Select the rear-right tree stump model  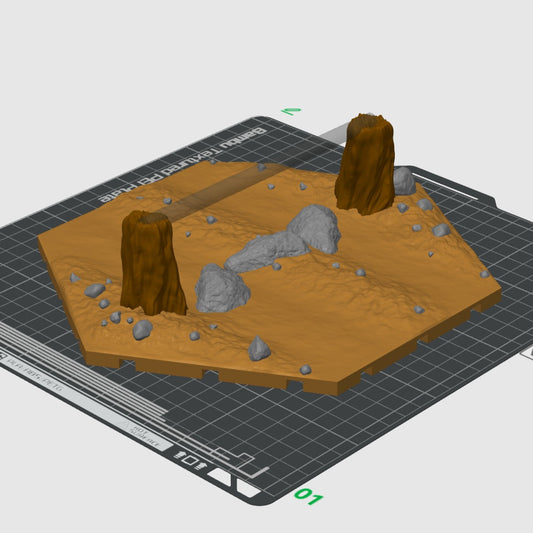pyautogui.click(x=365, y=164)
